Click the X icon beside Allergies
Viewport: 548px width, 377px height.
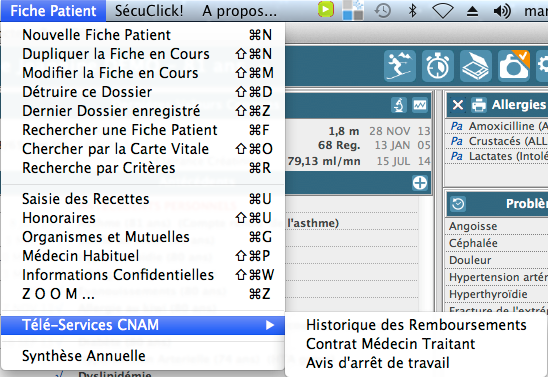pyautogui.click(x=458, y=105)
